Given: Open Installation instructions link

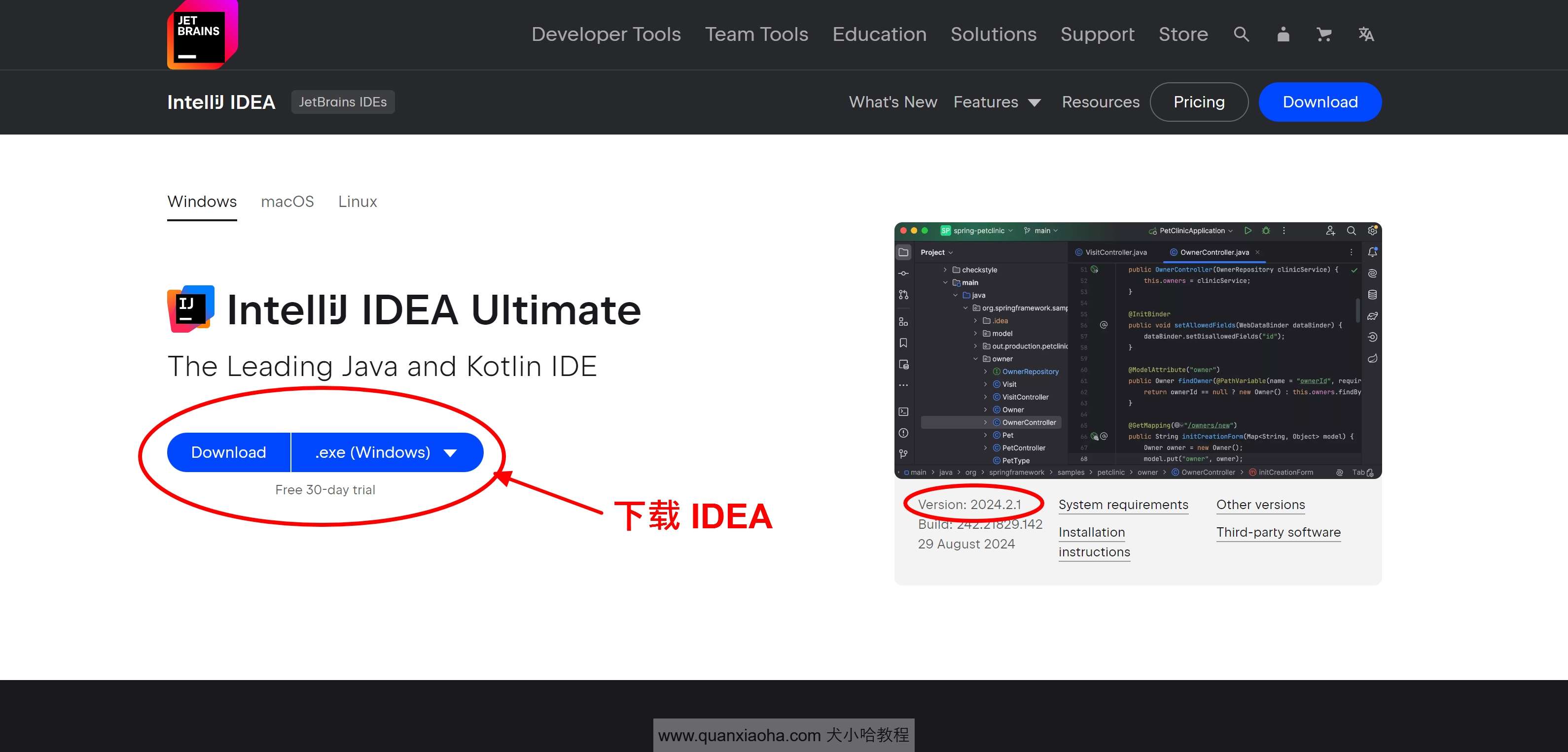Looking at the screenshot, I should (1094, 542).
